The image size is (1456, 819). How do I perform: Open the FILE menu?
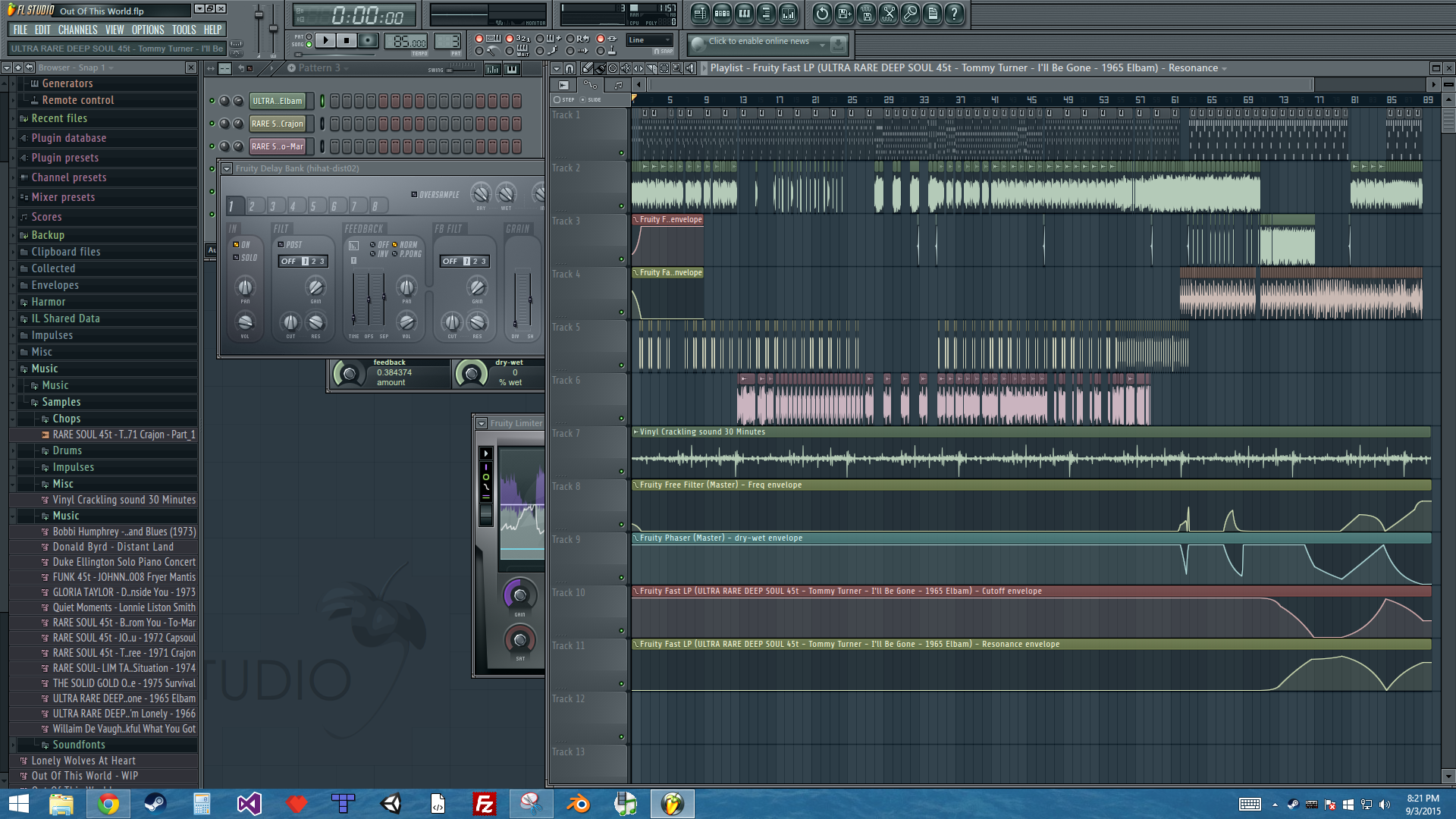coord(20,30)
